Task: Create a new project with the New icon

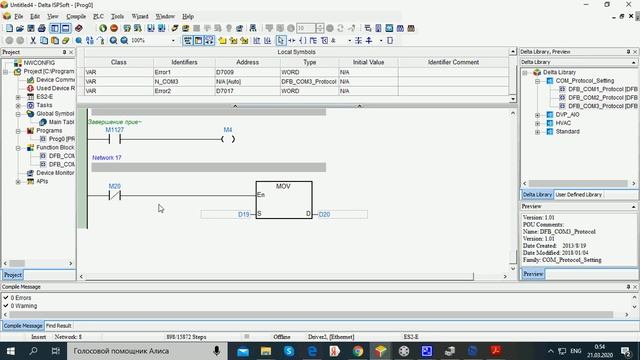Action: [x=9, y=28]
